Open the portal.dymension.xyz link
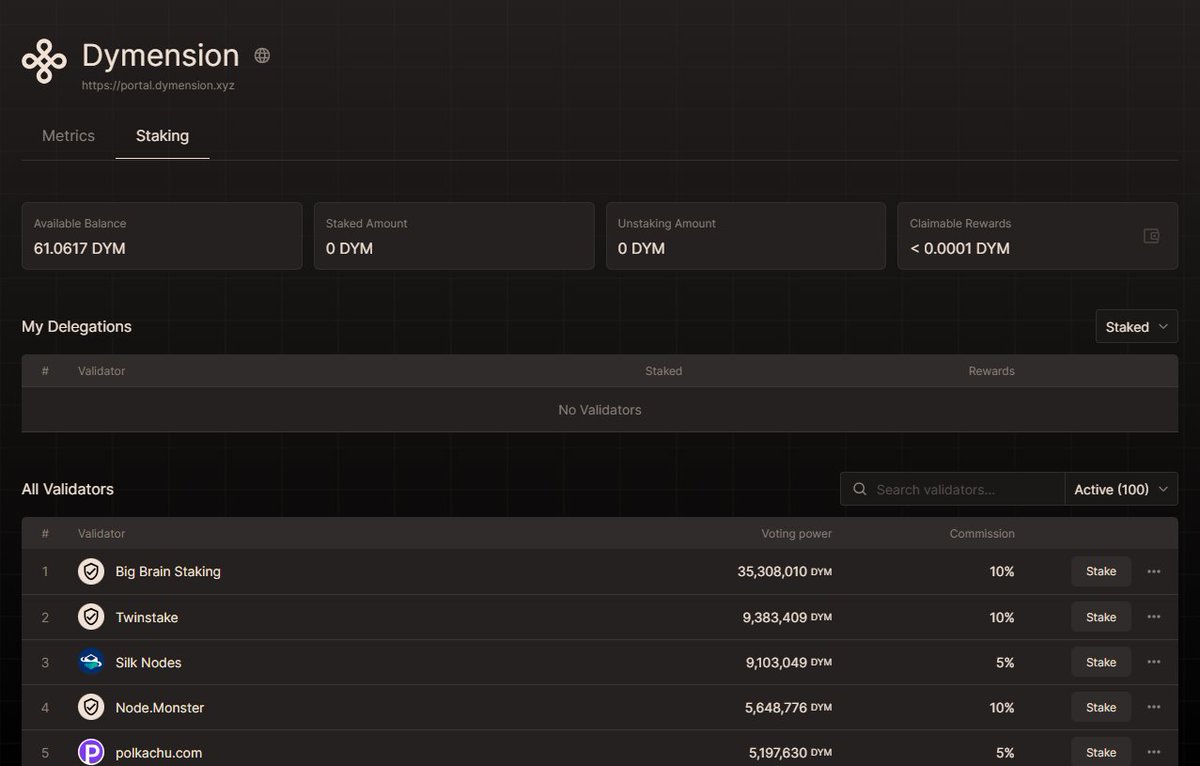The height and width of the screenshot is (766, 1200). click(x=158, y=86)
